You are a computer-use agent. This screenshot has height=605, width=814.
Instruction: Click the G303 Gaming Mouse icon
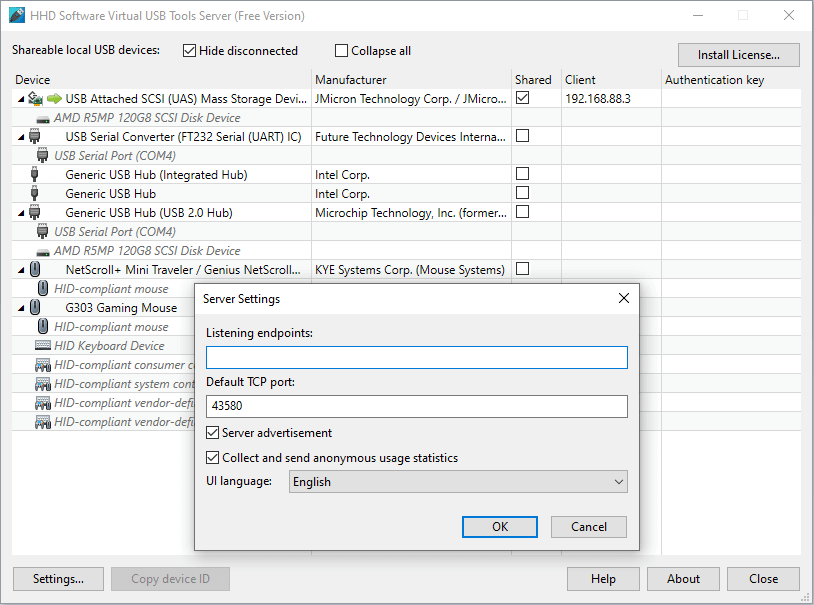35,307
